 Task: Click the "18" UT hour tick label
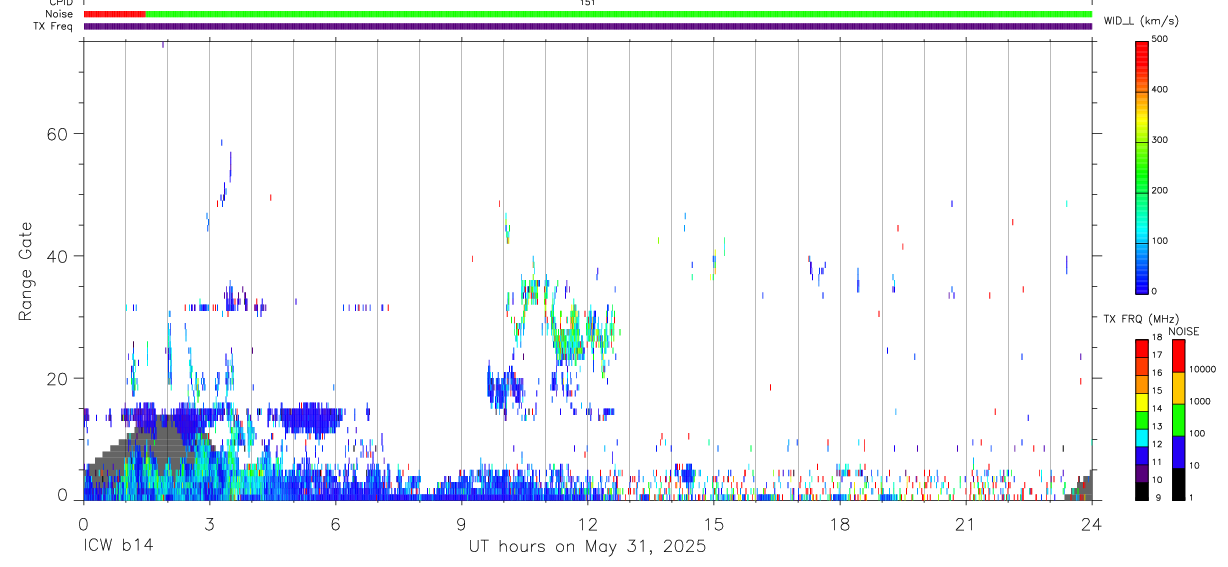point(839,524)
